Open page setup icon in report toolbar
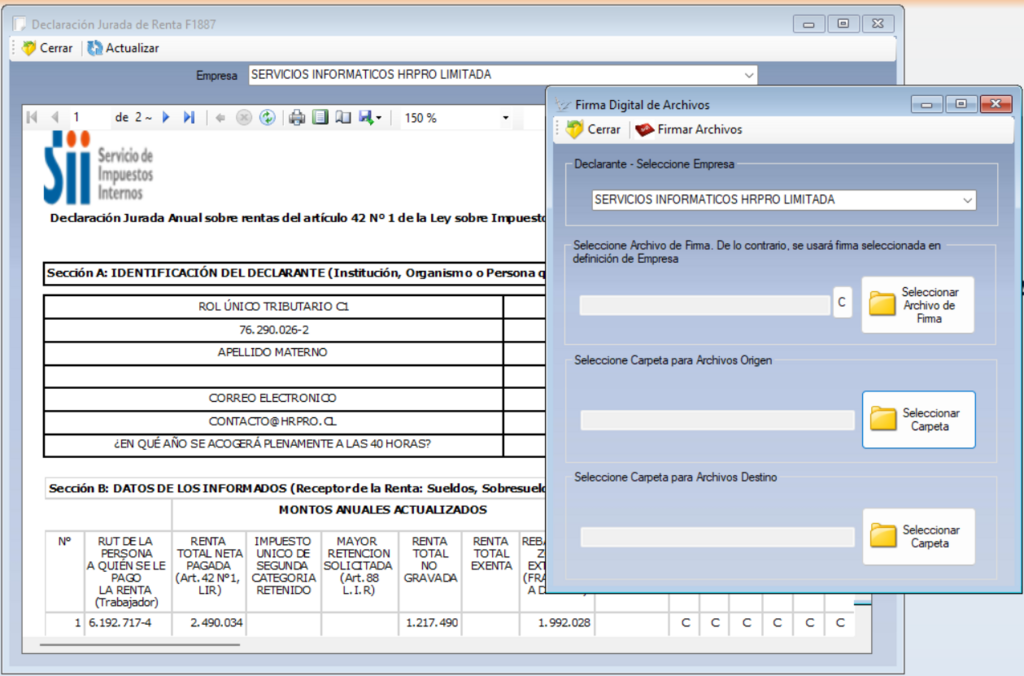 [343, 118]
